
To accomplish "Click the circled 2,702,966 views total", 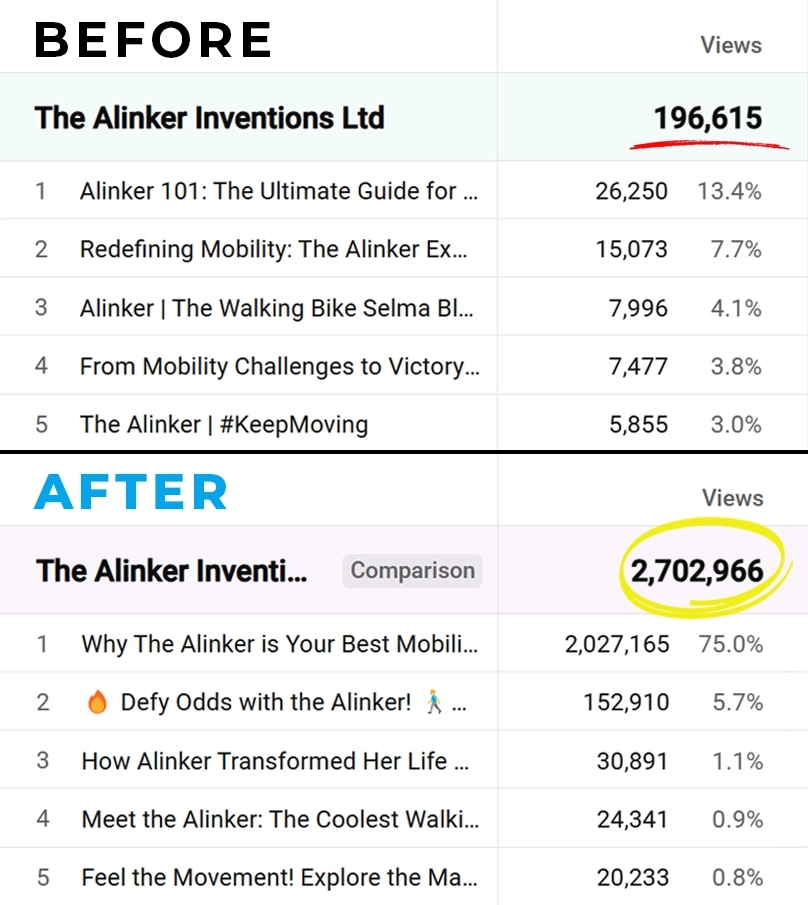I will click(697, 571).
